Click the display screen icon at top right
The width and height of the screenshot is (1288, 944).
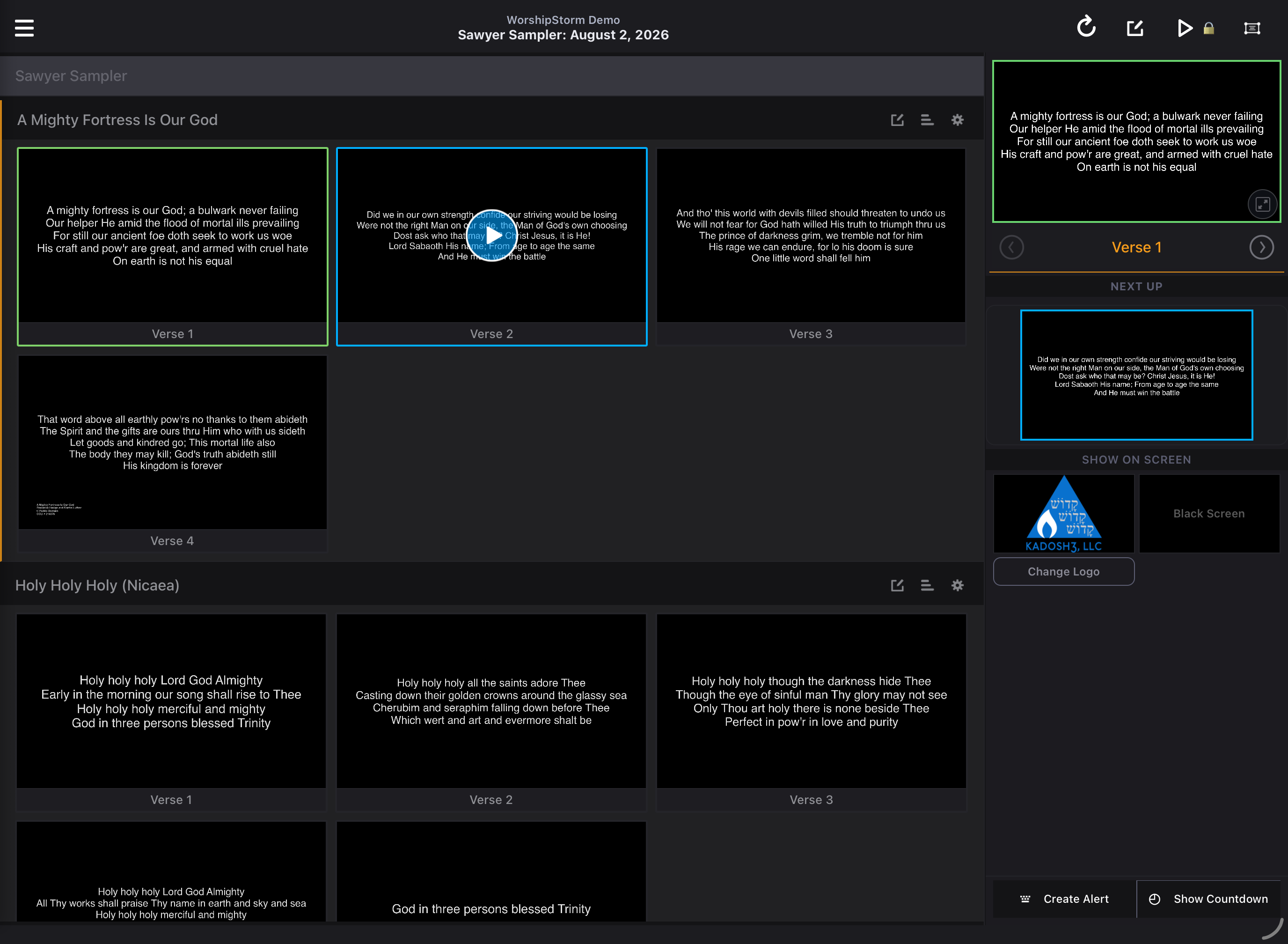click(1252, 28)
